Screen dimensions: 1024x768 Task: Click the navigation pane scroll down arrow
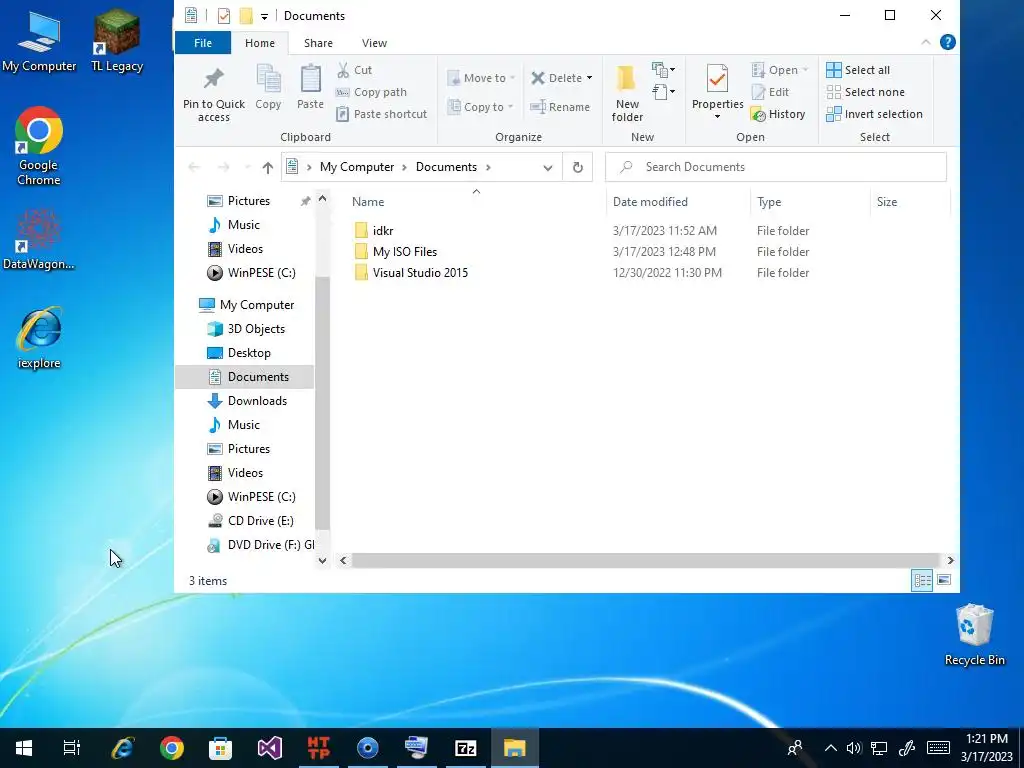tap(322, 560)
